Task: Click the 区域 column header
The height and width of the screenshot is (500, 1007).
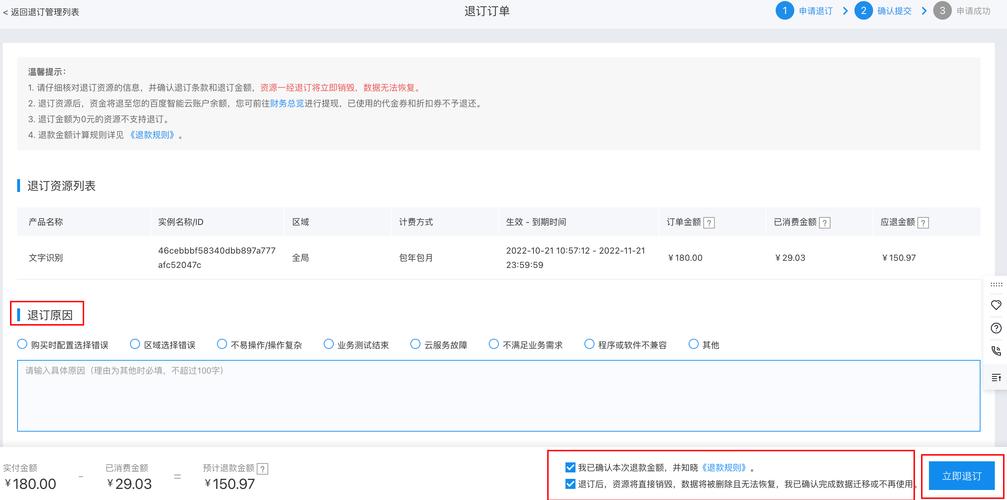Action: [x=301, y=222]
